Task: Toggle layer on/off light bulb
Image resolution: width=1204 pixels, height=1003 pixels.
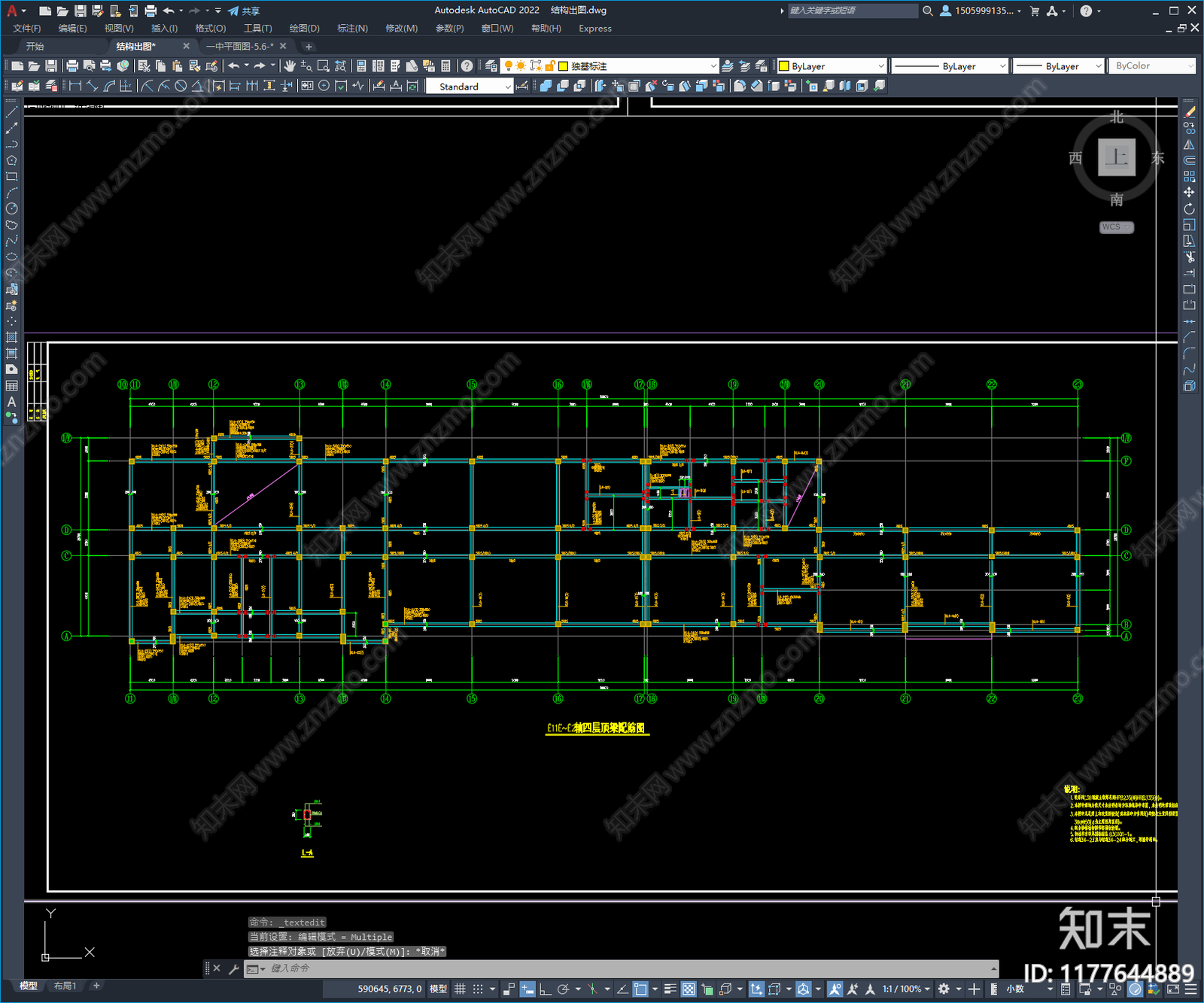Action: 508,66
